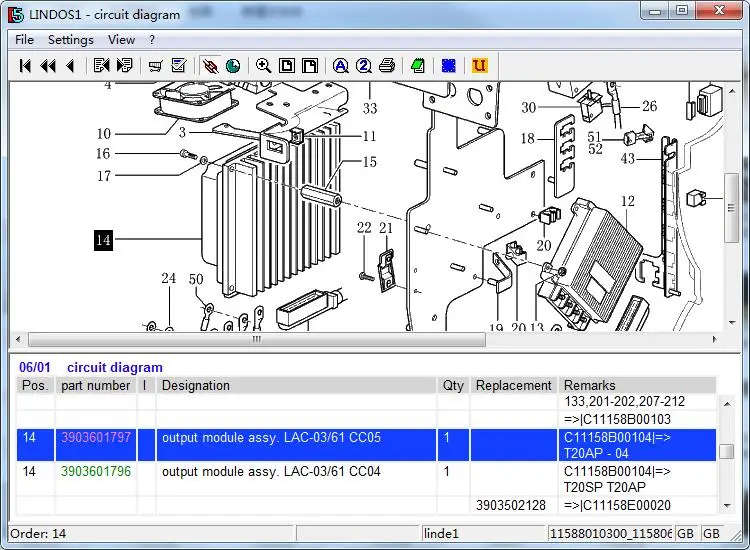Click part callout 12 in diagram
The width and height of the screenshot is (750, 550).
[628, 201]
